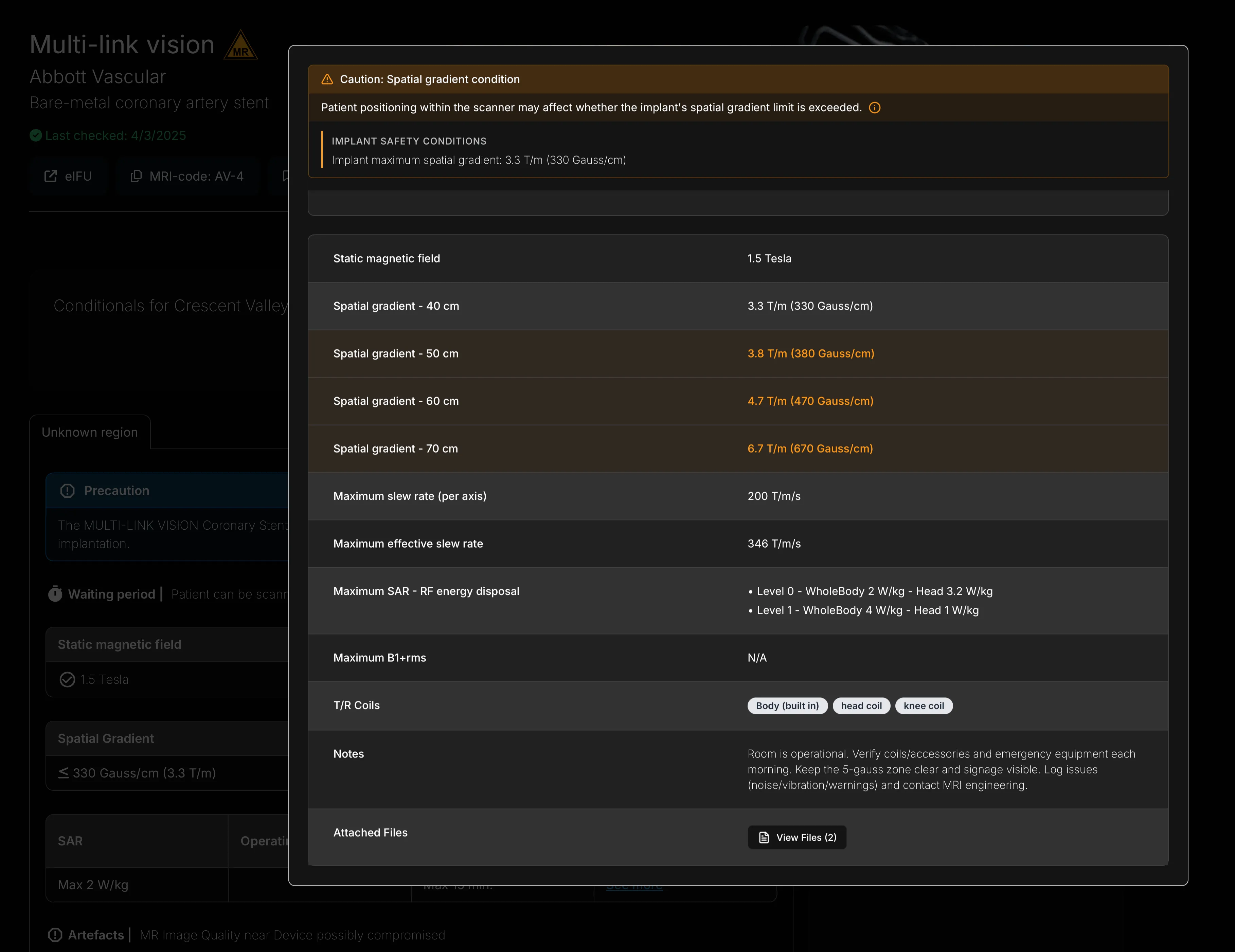This screenshot has width=1235, height=952.
Task: Click the Waiting period stopwatch icon
Action: click(55, 593)
